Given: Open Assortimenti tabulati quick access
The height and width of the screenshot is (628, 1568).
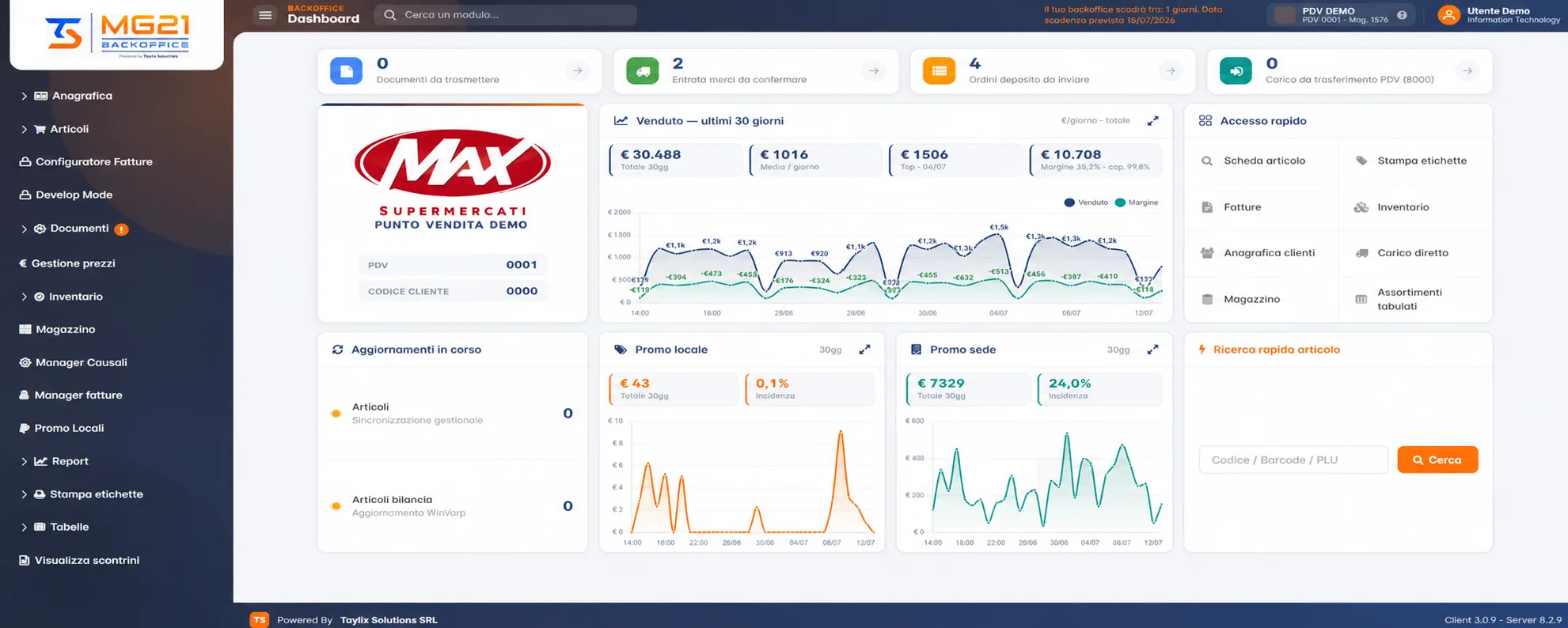Looking at the screenshot, I should [1414, 299].
